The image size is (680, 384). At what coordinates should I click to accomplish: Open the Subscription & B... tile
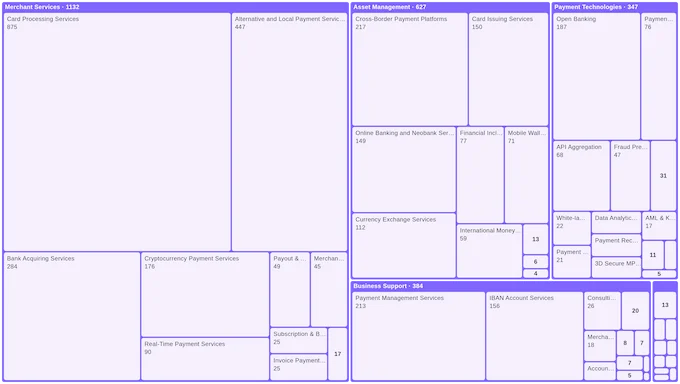298,340
